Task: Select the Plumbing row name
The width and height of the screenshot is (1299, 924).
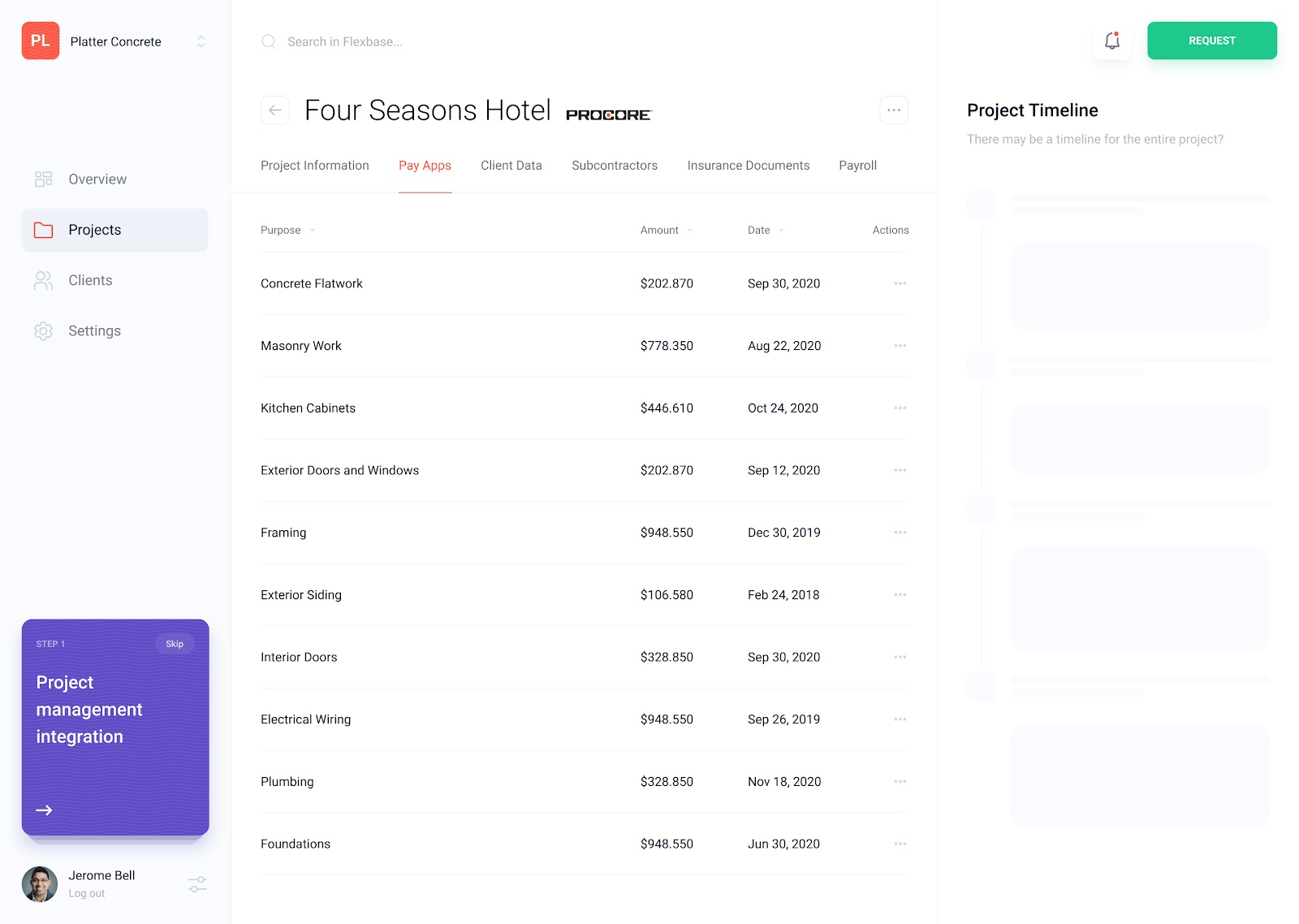Action: pyautogui.click(x=287, y=782)
